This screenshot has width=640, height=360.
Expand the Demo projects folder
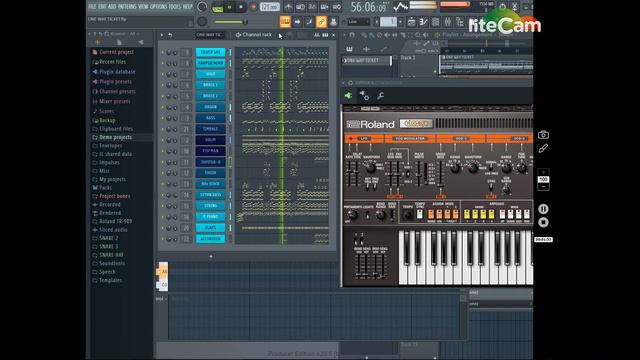coord(112,137)
